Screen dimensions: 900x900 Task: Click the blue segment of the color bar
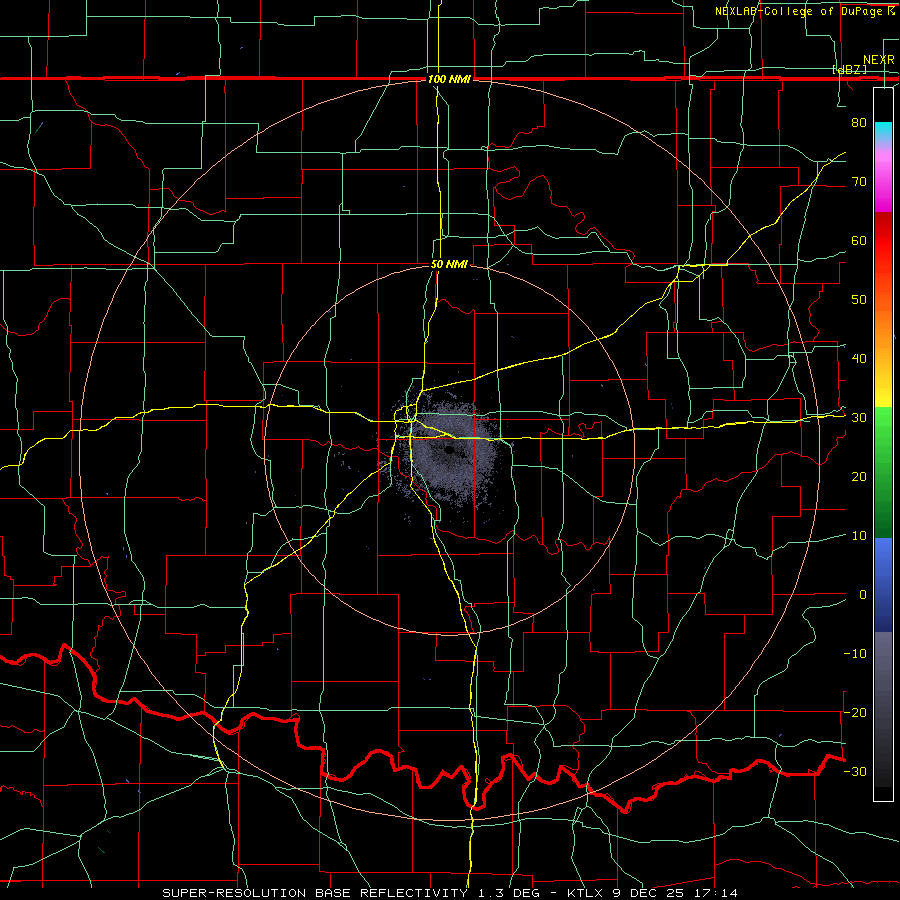pyautogui.click(x=883, y=585)
